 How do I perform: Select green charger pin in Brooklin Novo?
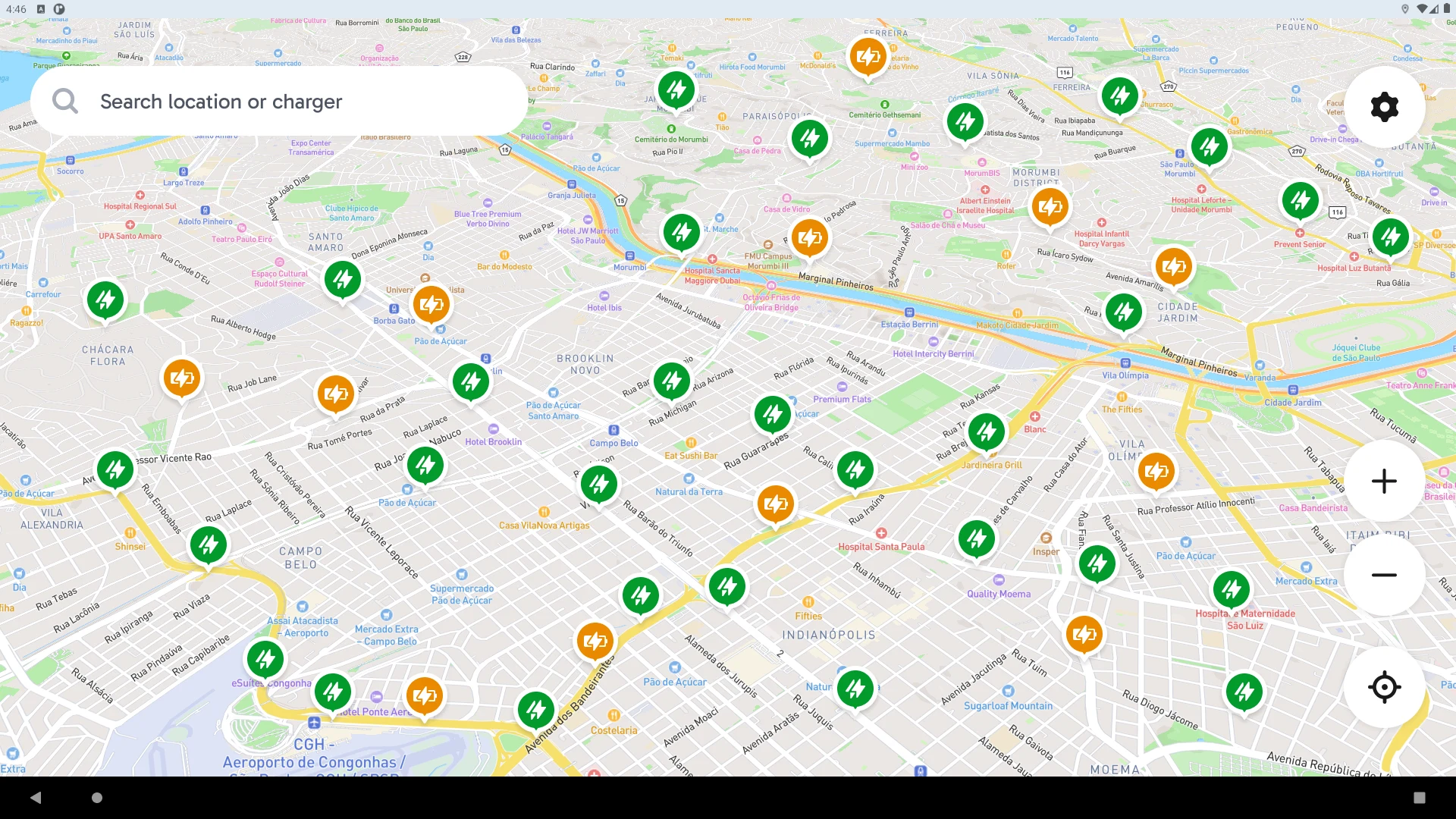pyautogui.click(x=470, y=383)
